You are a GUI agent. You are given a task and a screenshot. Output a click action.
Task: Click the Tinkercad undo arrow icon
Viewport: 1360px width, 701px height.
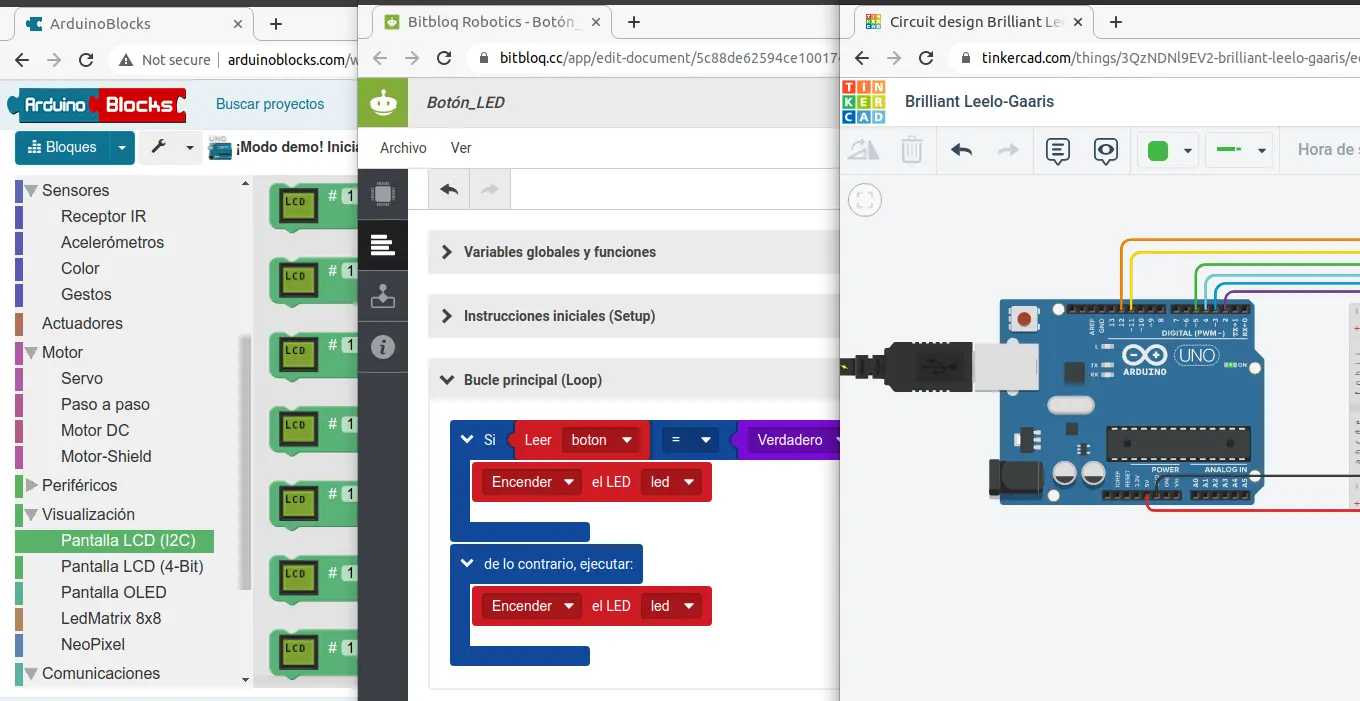coord(961,150)
